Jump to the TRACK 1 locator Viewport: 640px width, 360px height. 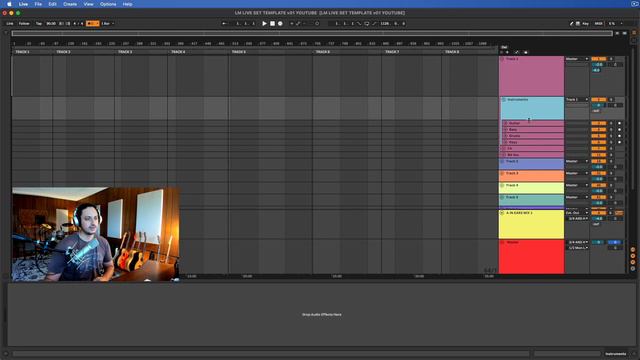[22, 52]
